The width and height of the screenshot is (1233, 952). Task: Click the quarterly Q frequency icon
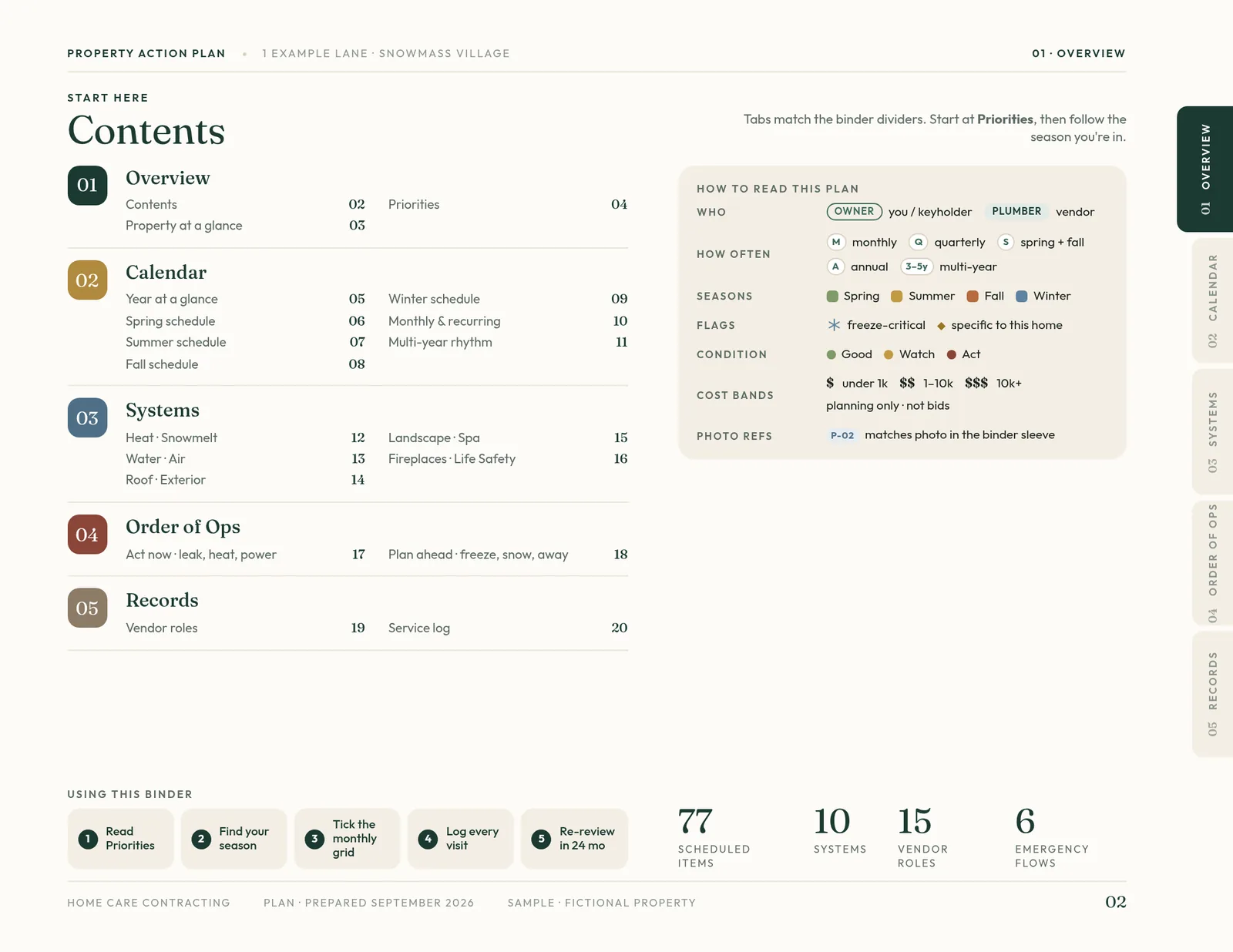[x=918, y=242]
